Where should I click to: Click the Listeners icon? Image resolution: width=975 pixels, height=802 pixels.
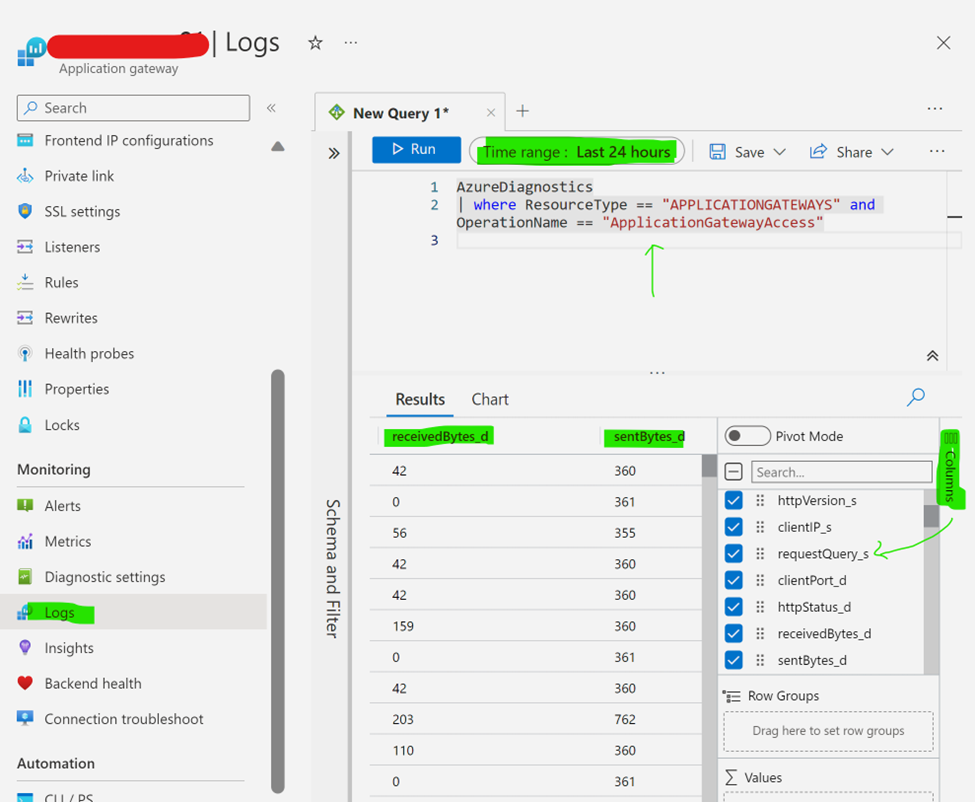coord(25,247)
